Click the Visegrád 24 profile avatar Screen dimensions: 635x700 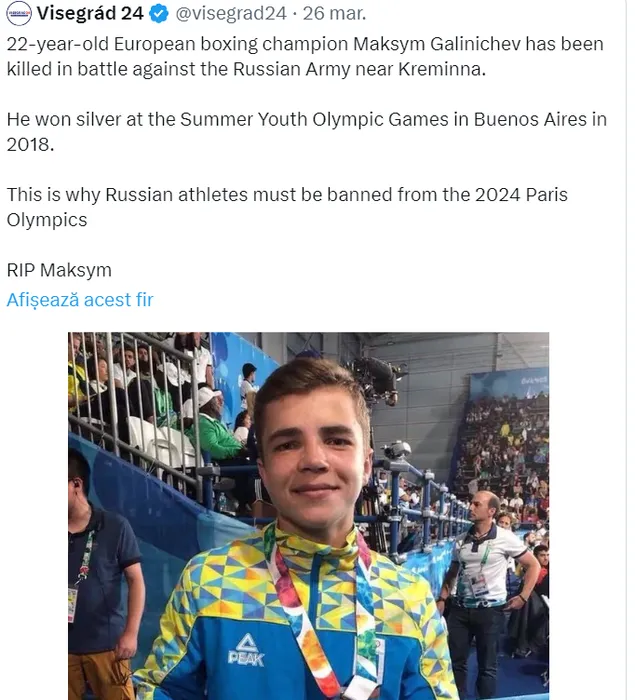[x=17, y=14]
